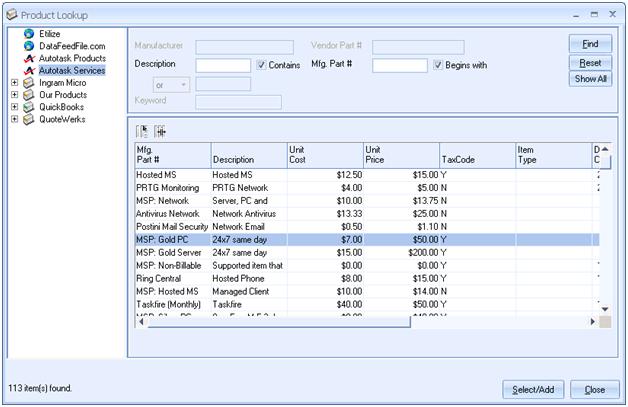The height and width of the screenshot is (407, 628).
Task: Click the Ingram Micro database icon
Action: click(x=28, y=82)
